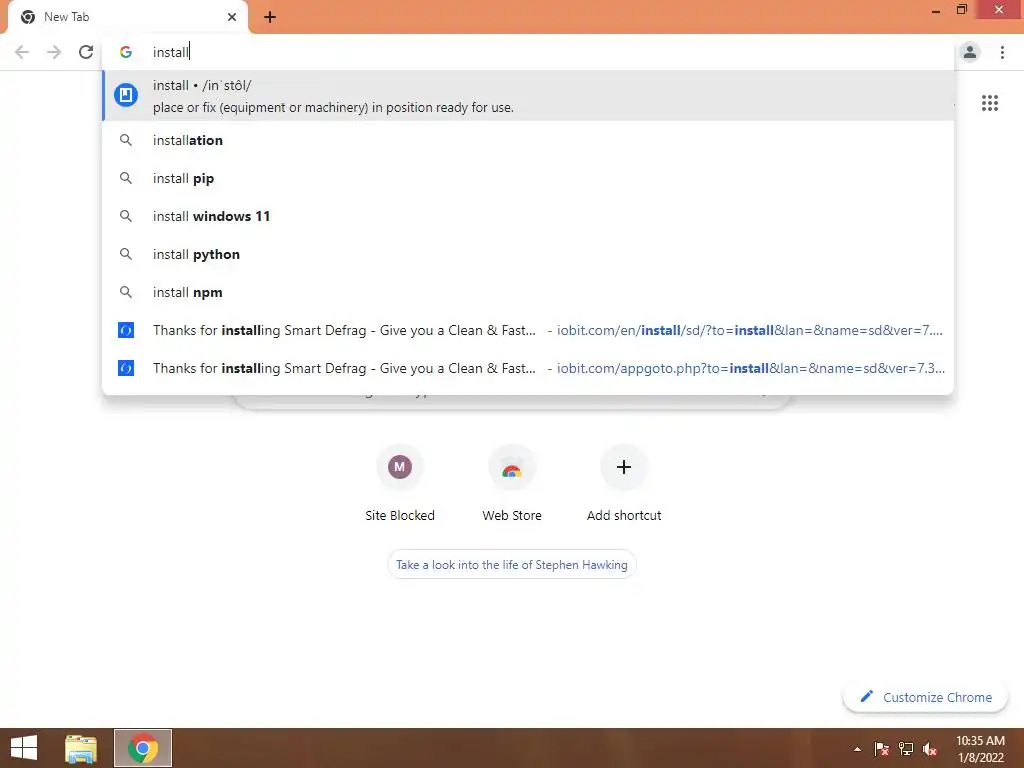Open the Google apps grid
Screen dimensions: 1024x768
989,103
